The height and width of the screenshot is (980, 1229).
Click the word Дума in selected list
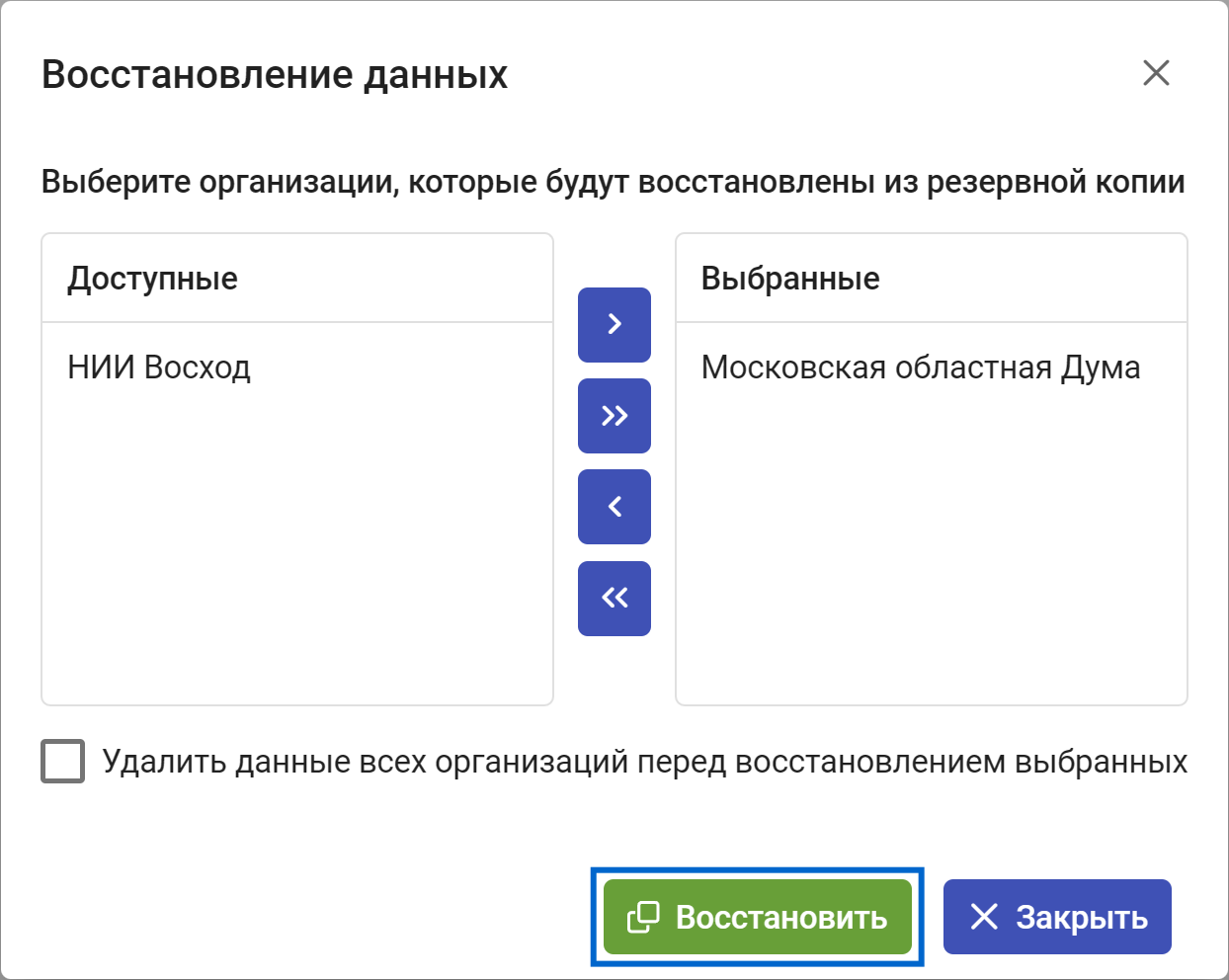coord(1101,367)
